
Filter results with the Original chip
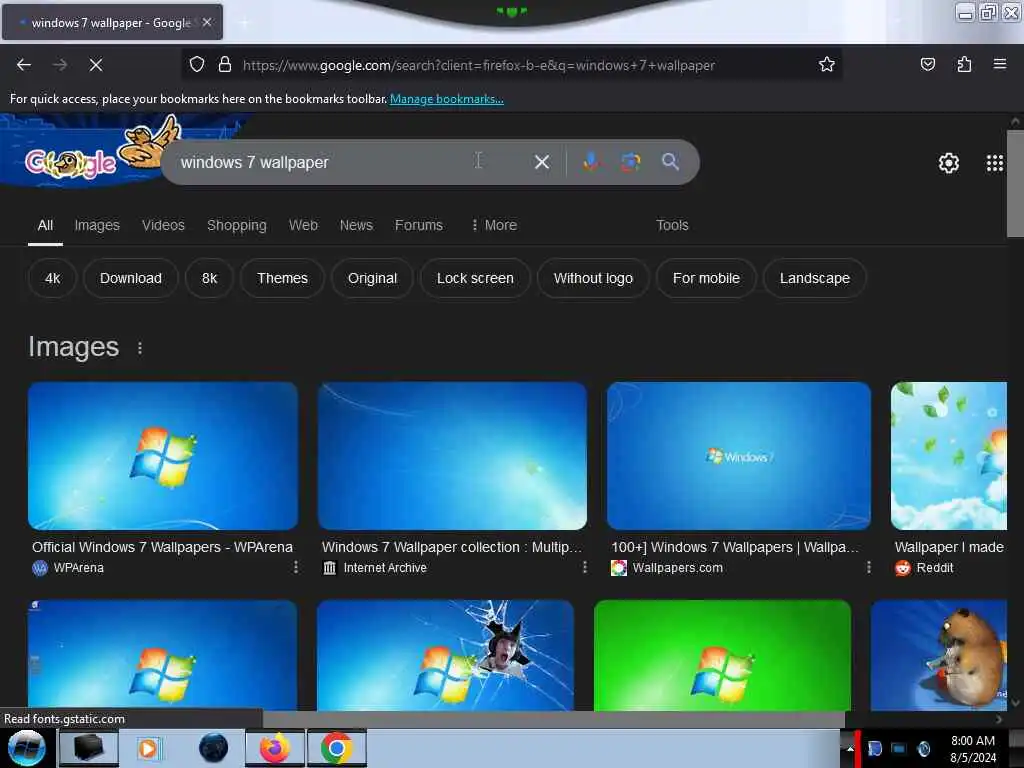(372, 278)
